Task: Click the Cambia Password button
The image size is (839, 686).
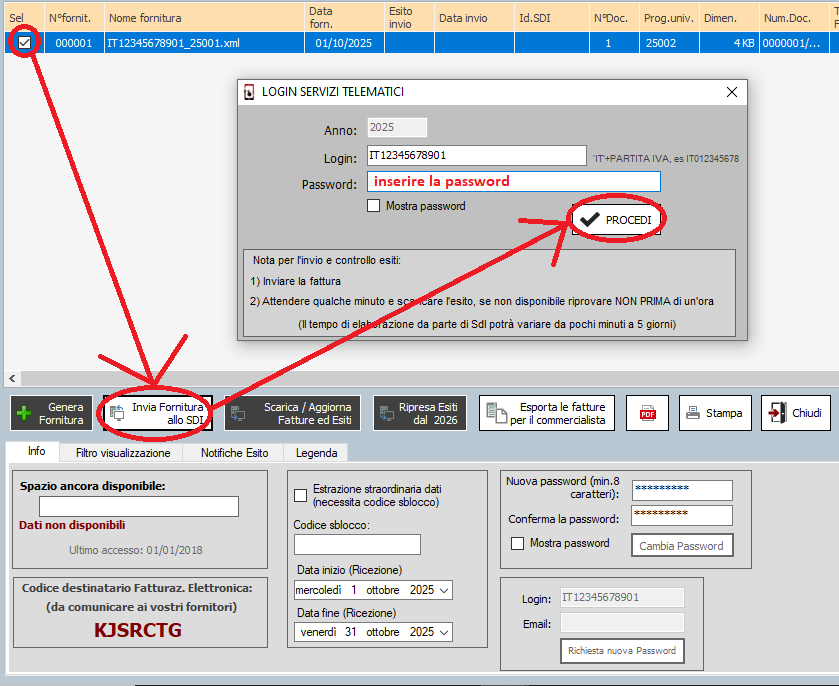Action: [x=683, y=546]
